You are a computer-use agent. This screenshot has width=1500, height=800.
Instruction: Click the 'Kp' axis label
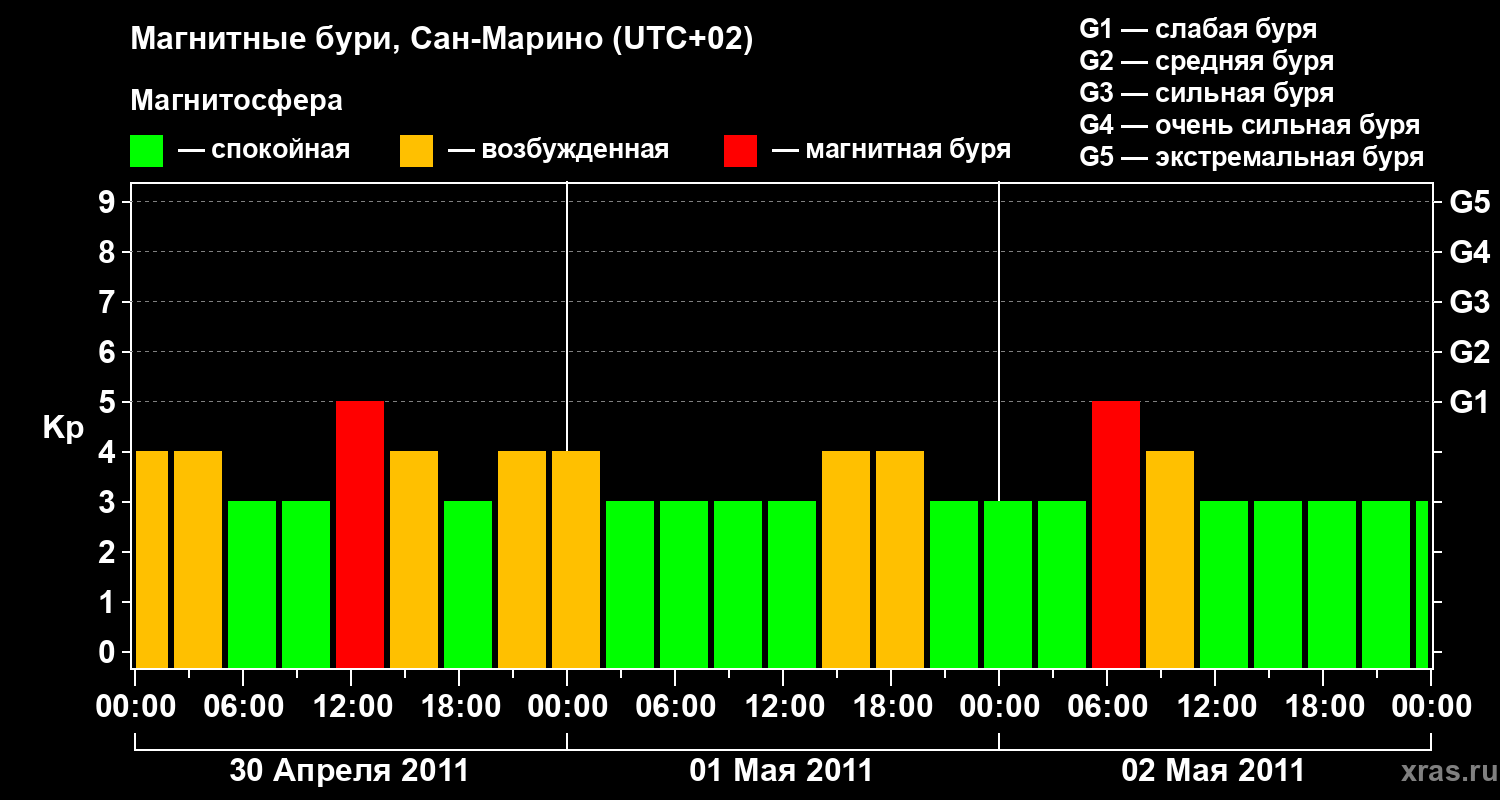(x=63, y=428)
